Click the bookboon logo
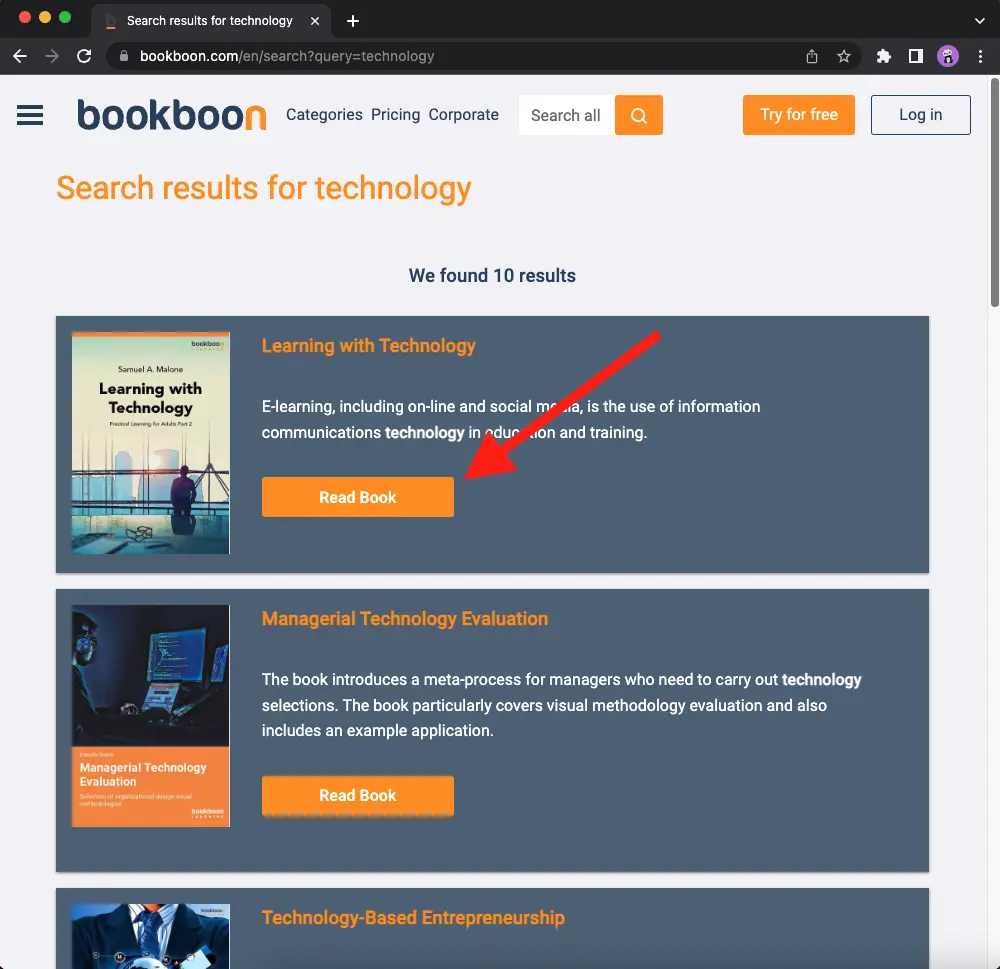The height and width of the screenshot is (969, 1000). click(172, 115)
